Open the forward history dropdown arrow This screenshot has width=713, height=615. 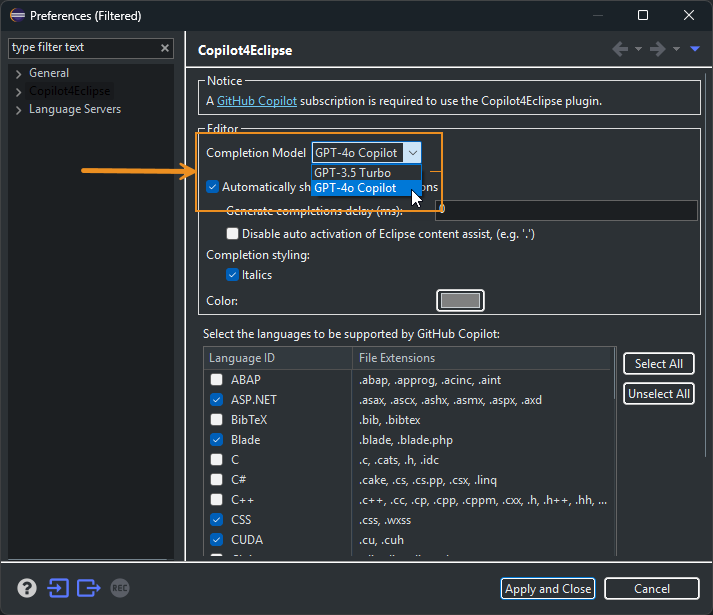pyautogui.click(x=677, y=49)
